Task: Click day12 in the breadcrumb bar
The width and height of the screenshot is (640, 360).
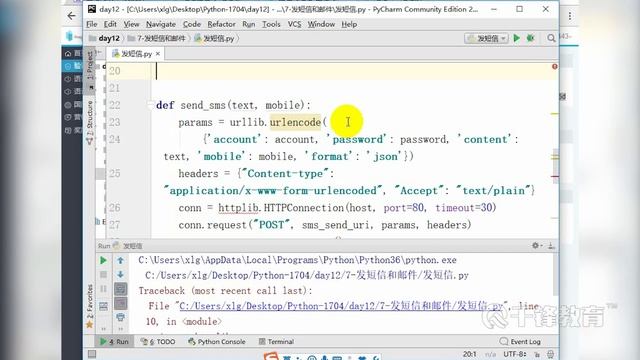Action: 104,38
